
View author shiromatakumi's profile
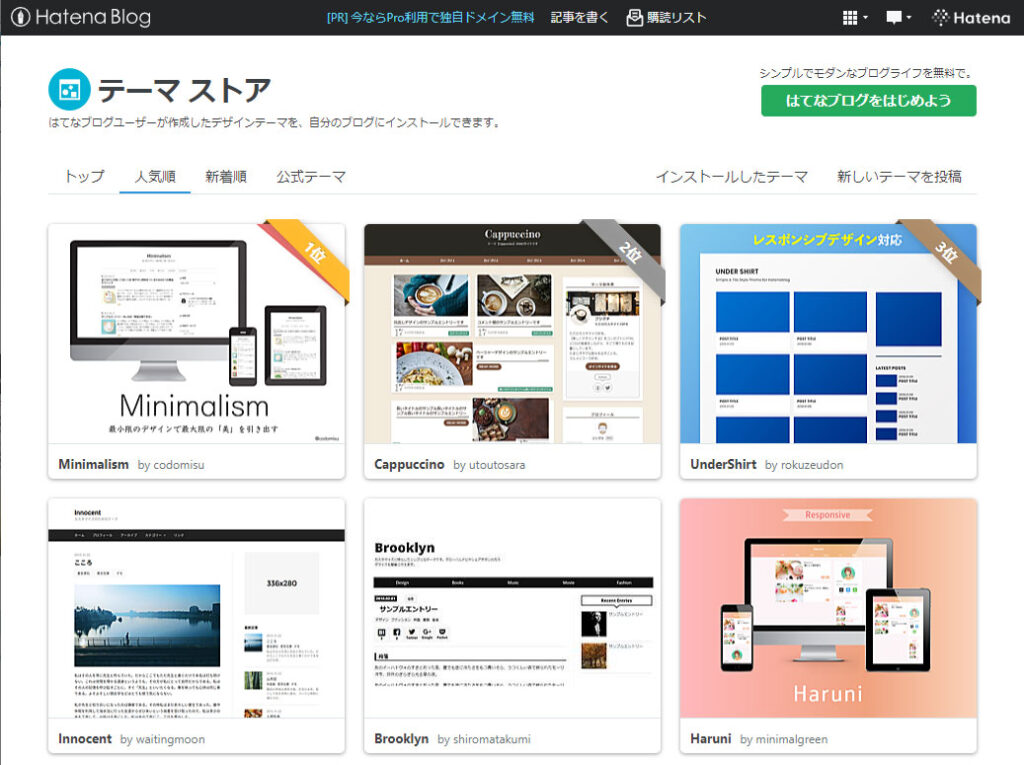click(x=492, y=740)
